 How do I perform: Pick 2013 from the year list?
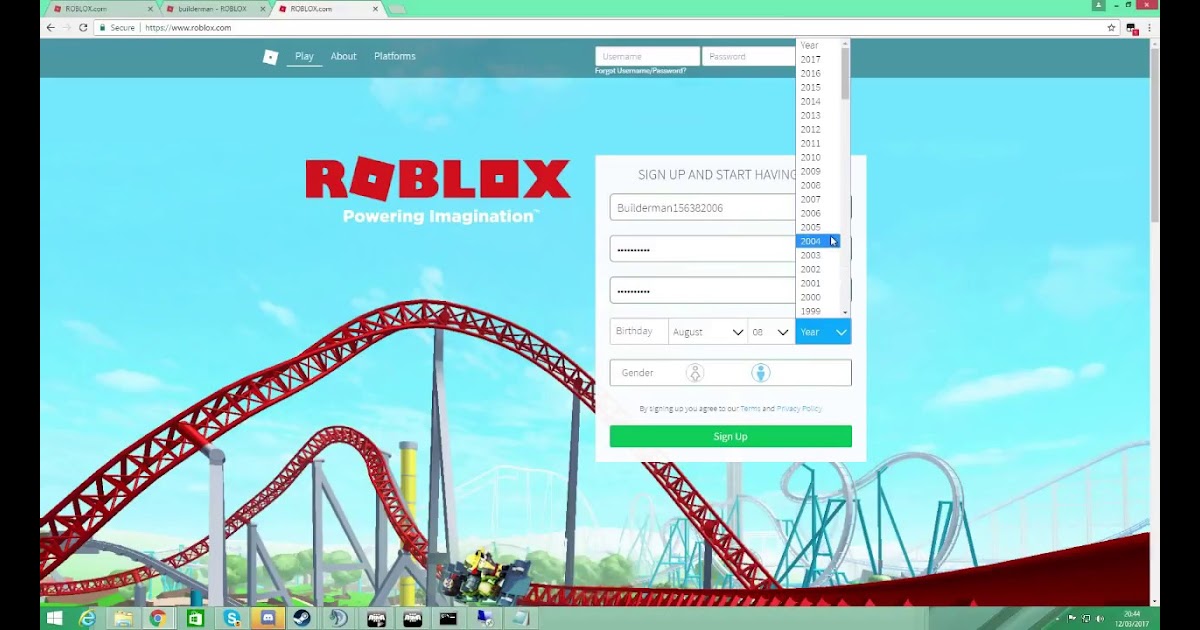click(x=818, y=115)
